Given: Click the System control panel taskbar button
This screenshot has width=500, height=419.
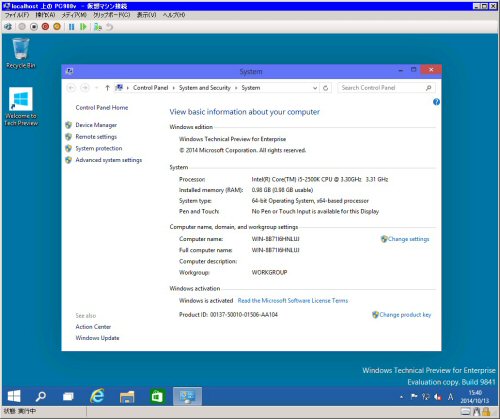Looking at the screenshot, I should tap(187, 396).
